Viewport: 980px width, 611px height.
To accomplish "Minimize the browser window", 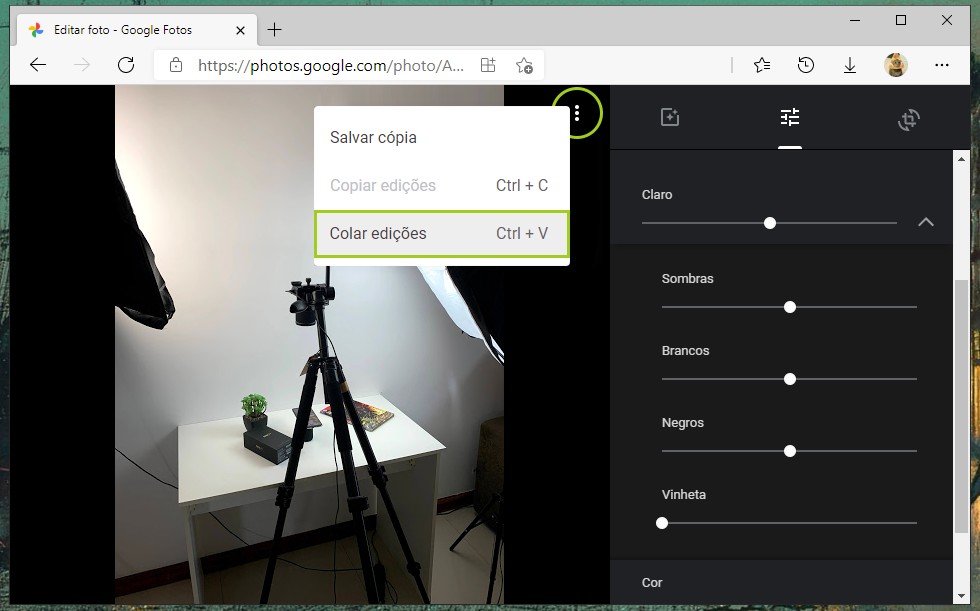I will [855, 21].
